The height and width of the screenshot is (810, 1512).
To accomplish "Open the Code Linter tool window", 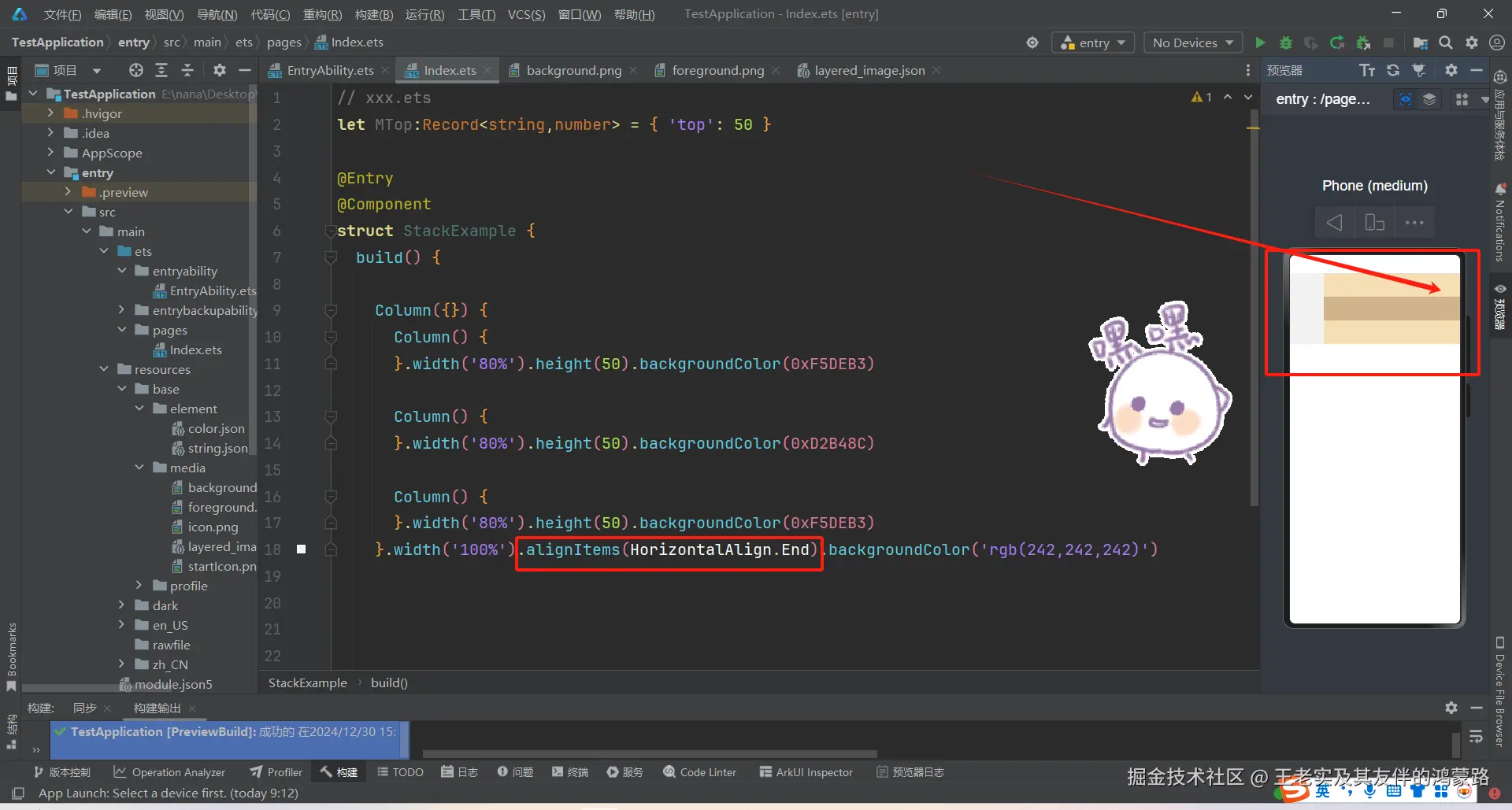I will pyautogui.click(x=700, y=772).
